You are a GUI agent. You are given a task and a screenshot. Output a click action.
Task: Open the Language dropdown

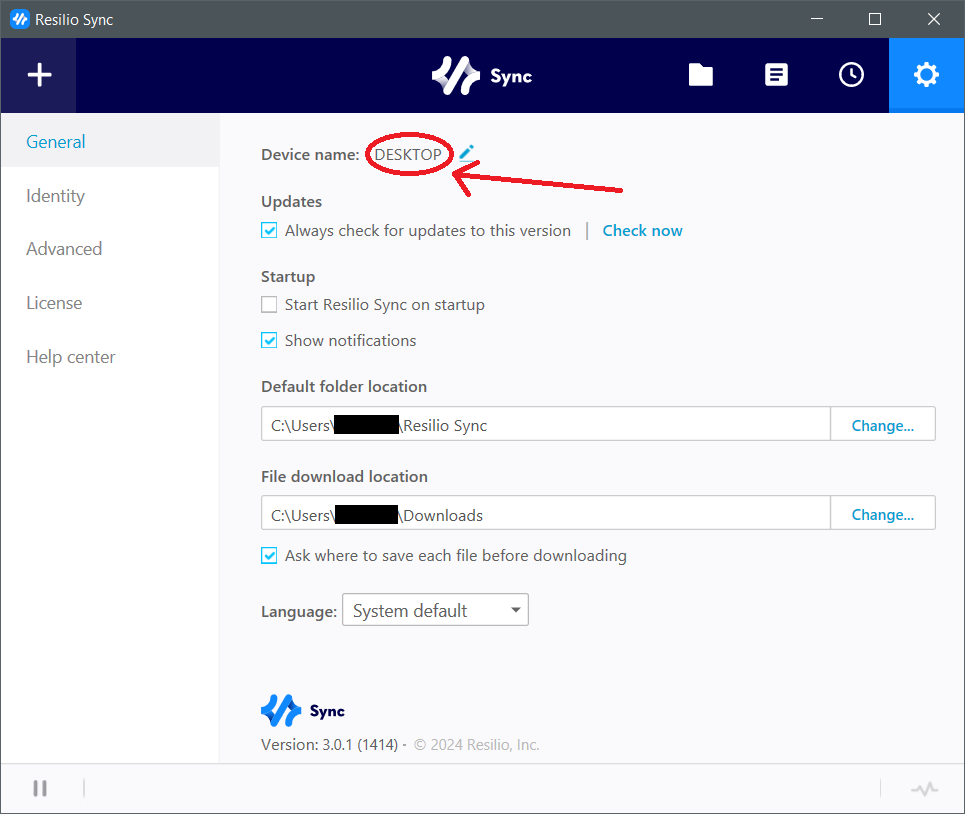pyautogui.click(x=435, y=610)
